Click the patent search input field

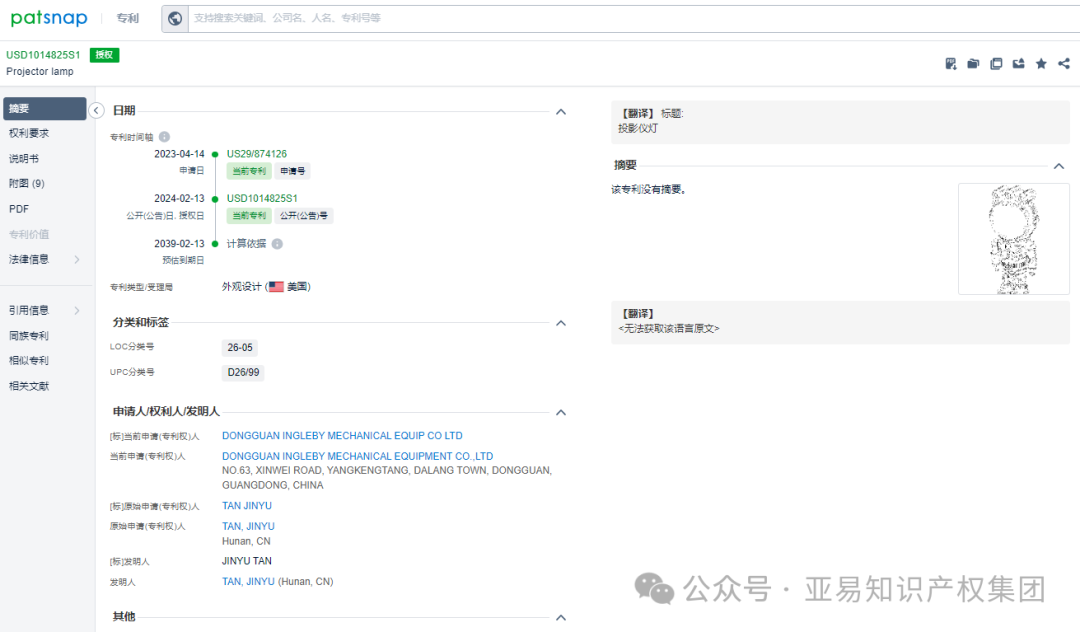pos(634,19)
